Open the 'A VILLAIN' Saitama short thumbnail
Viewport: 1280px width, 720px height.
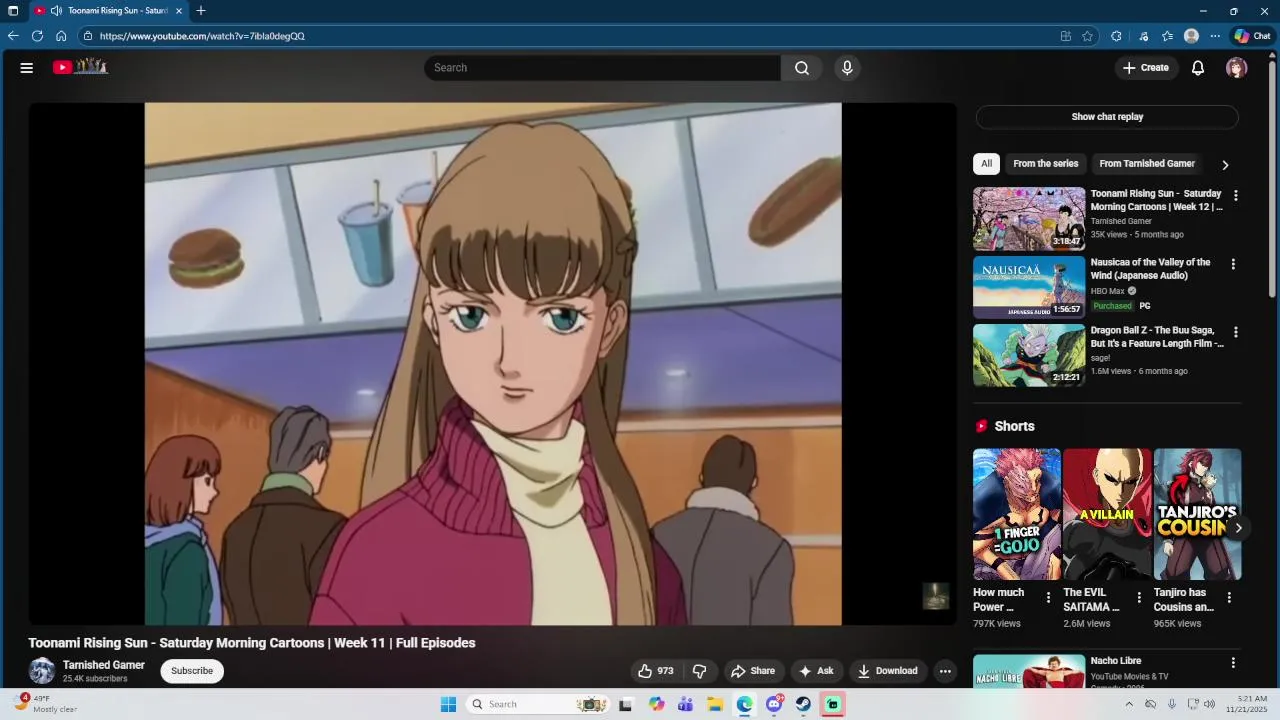tap(1107, 514)
